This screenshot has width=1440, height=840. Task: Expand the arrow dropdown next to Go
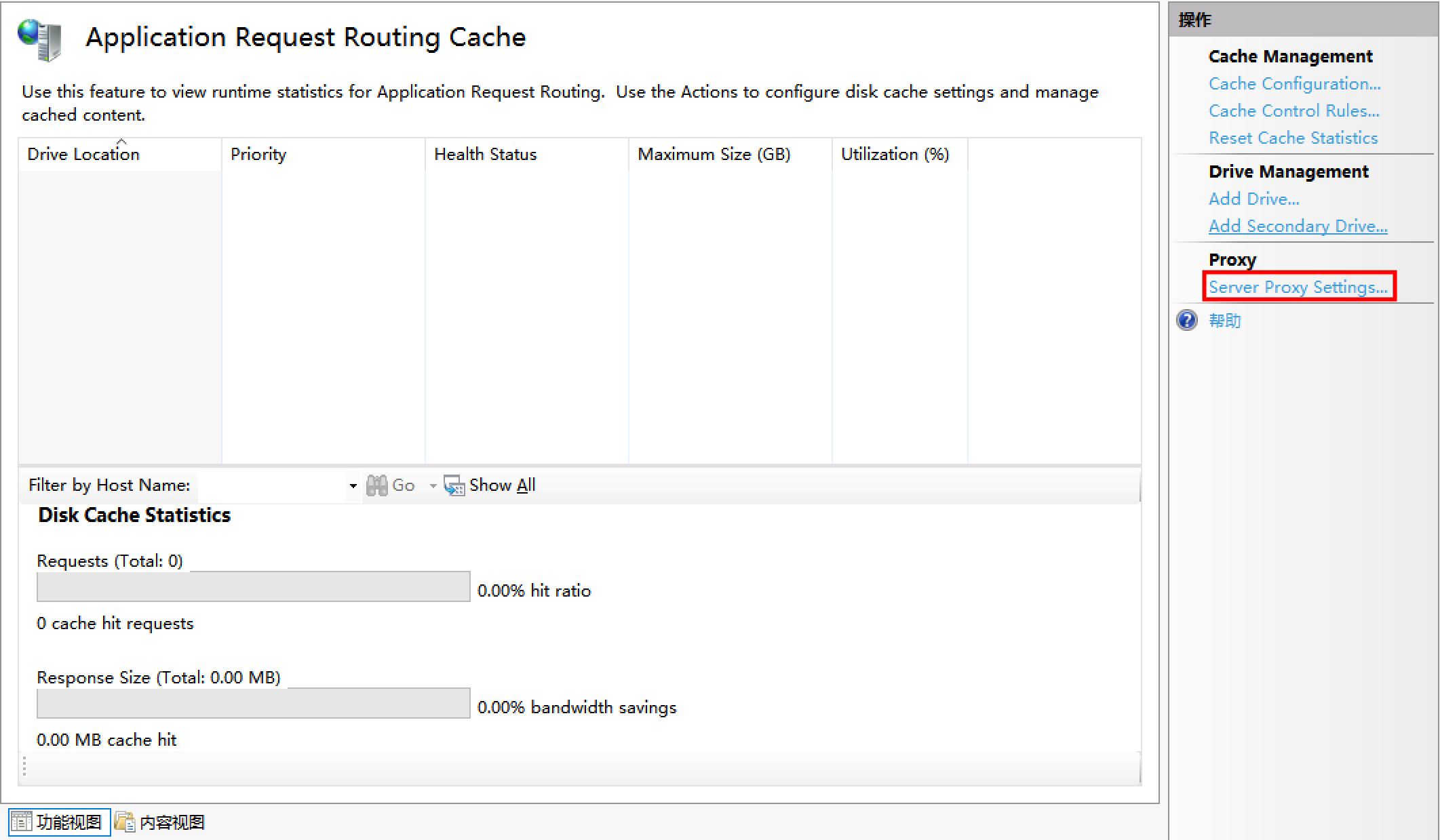click(433, 485)
